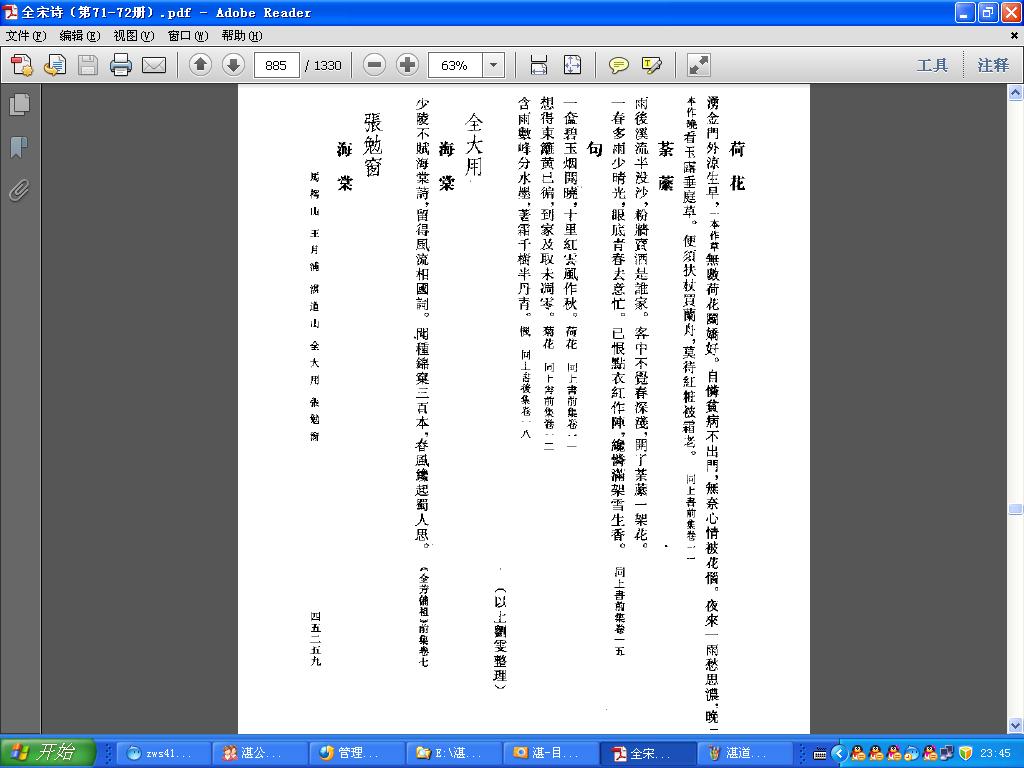
Task: Click the system tray clock 23:45
Action: pos(995,754)
